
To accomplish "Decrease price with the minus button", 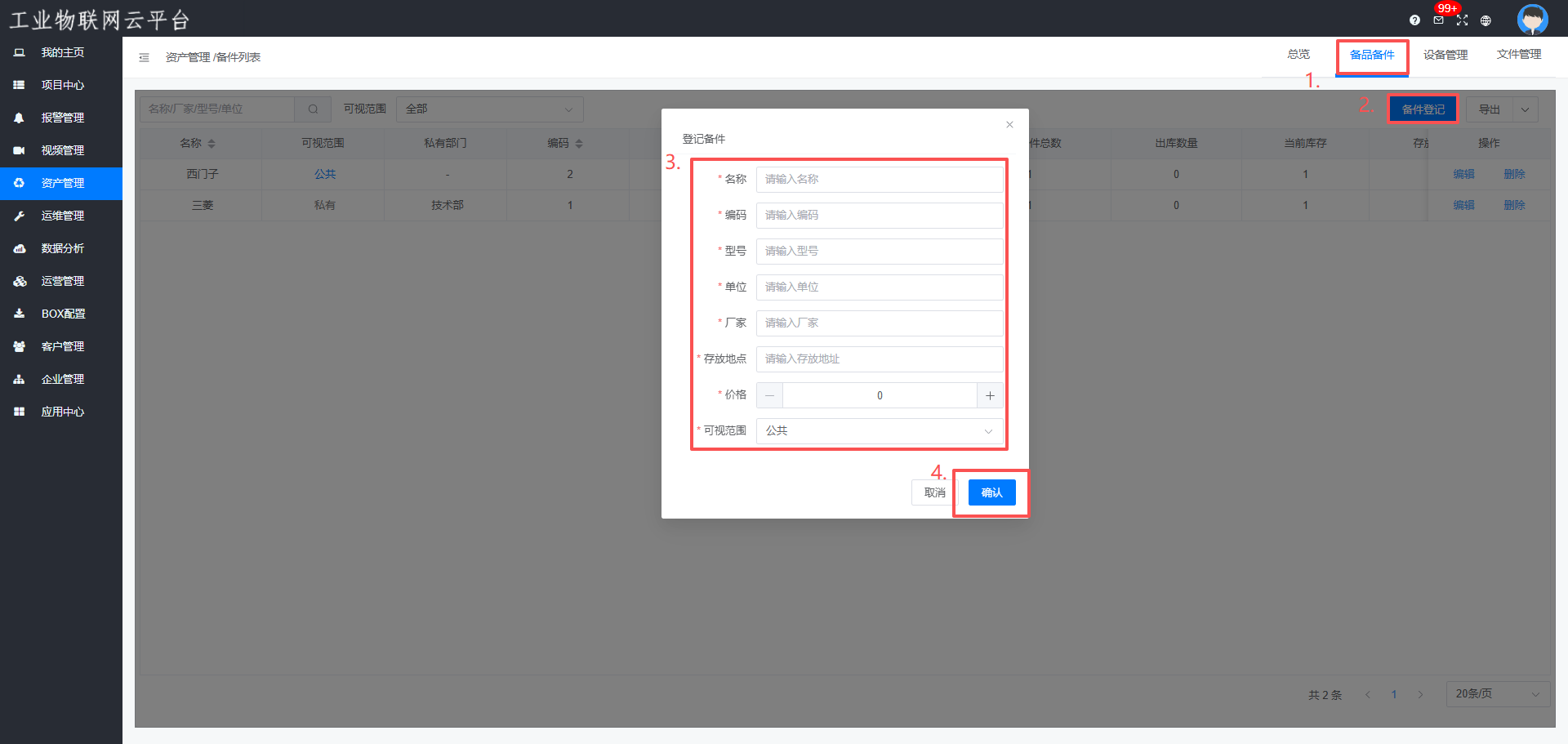I will point(769,395).
